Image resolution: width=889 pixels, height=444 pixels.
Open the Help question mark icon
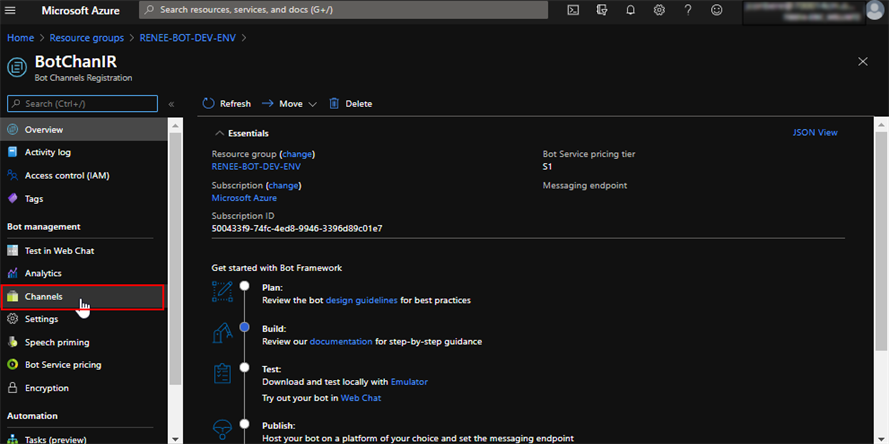coord(688,10)
